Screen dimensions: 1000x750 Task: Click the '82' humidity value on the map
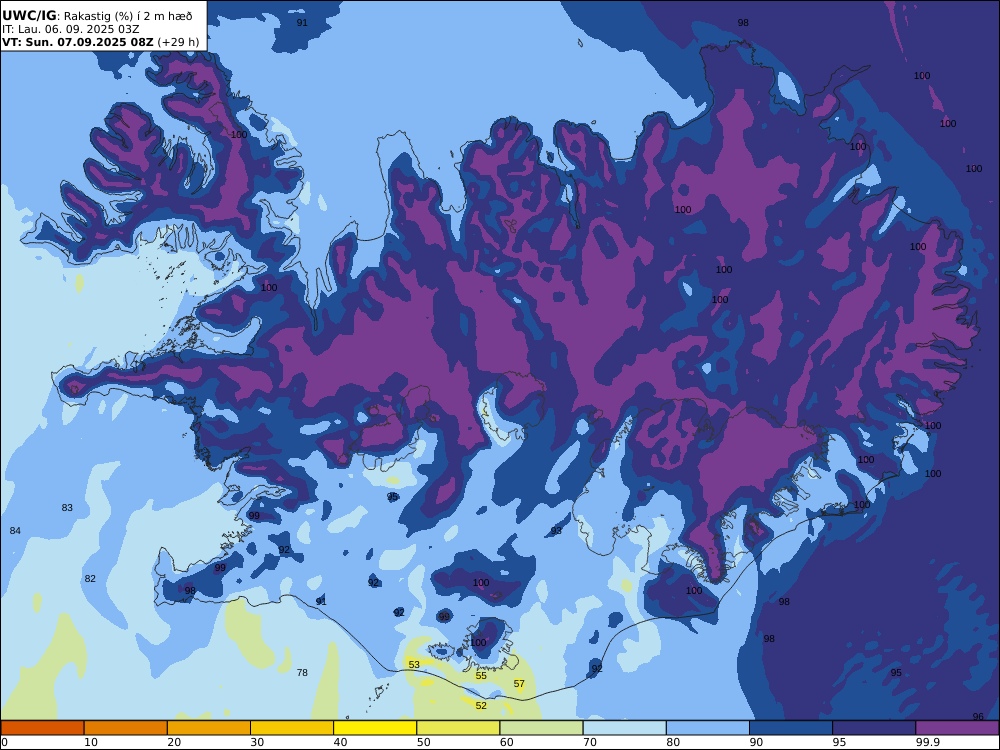pos(90,578)
